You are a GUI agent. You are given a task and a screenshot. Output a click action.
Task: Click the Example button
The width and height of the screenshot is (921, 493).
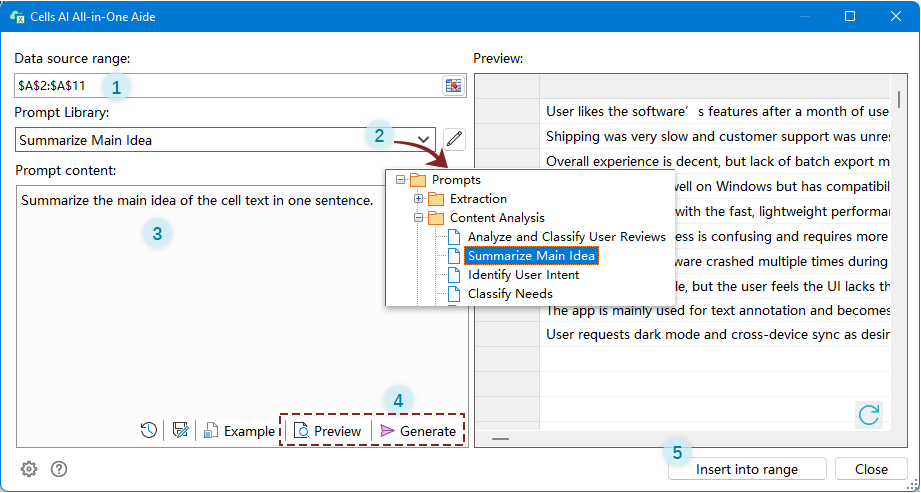click(x=239, y=431)
